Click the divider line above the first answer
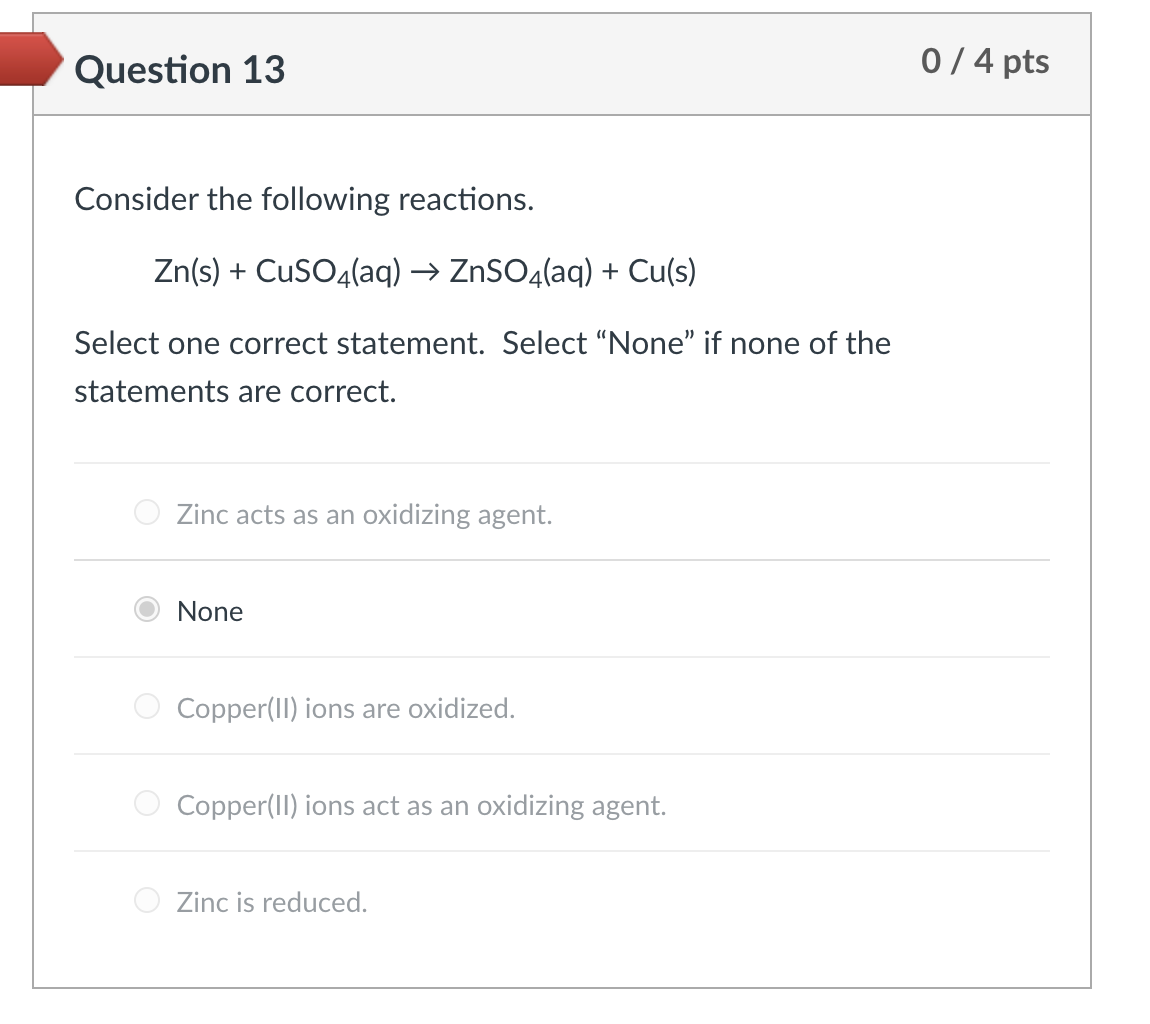This screenshot has width=1150, height=1024. click(x=560, y=461)
